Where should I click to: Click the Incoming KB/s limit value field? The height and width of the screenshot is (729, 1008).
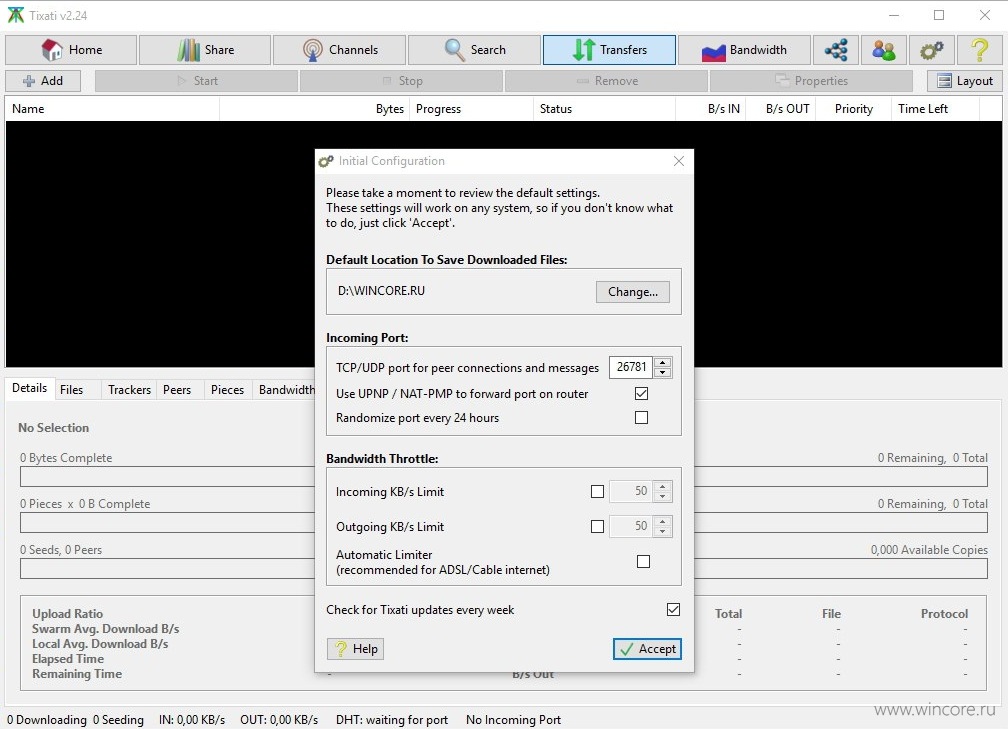tap(631, 491)
